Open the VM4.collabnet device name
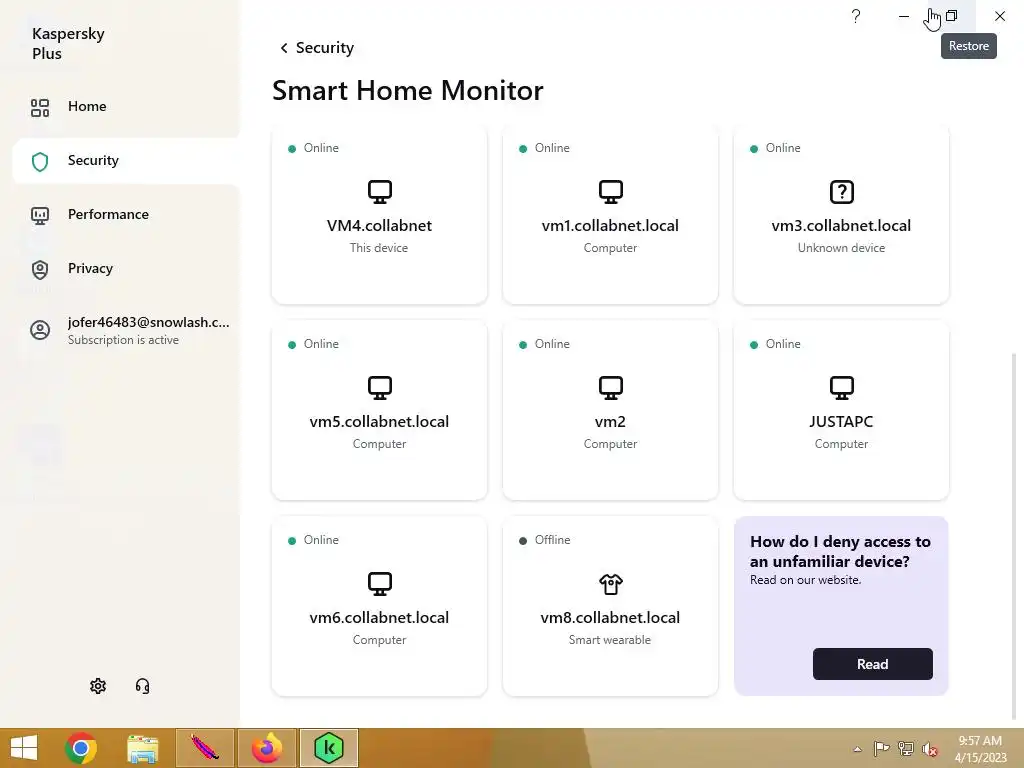This screenshot has height=768, width=1024. (379, 225)
